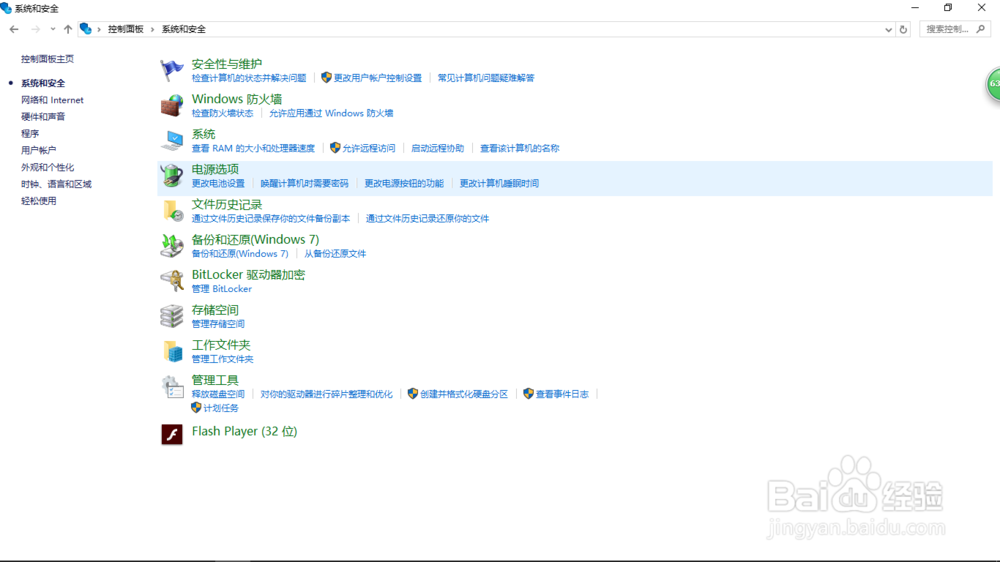Image resolution: width=1000 pixels, height=562 pixels.
Task: Open 启动远程协助 link
Action: pos(438,148)
